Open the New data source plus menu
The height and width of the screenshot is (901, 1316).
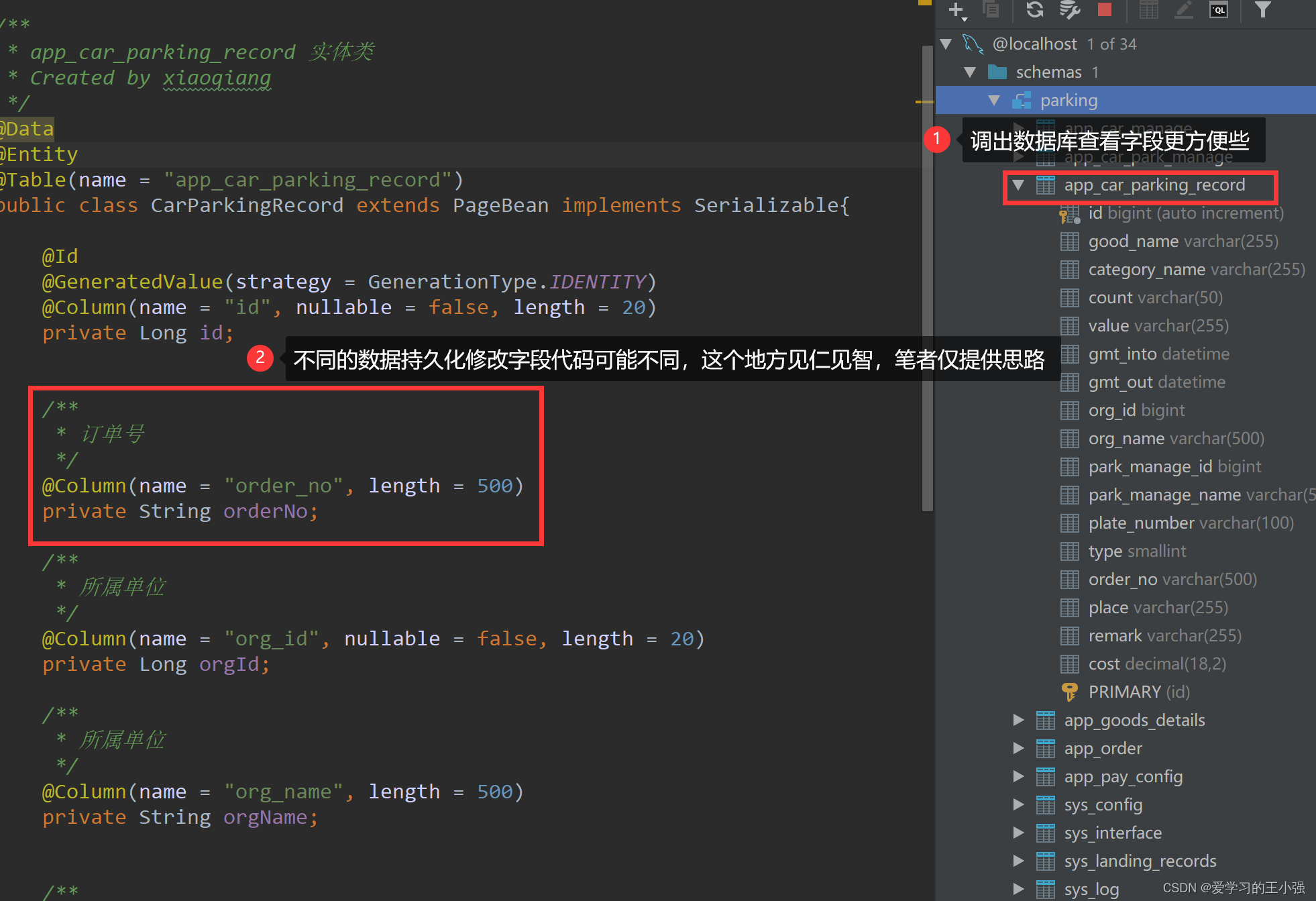956,9
